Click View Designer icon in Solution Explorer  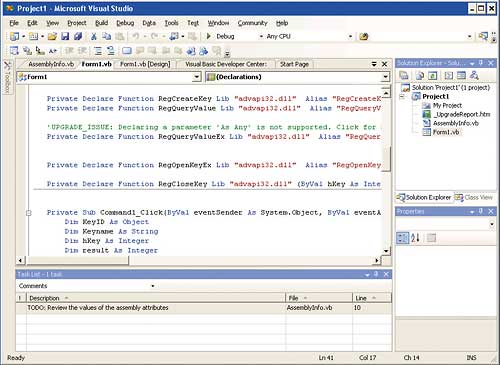461,76
